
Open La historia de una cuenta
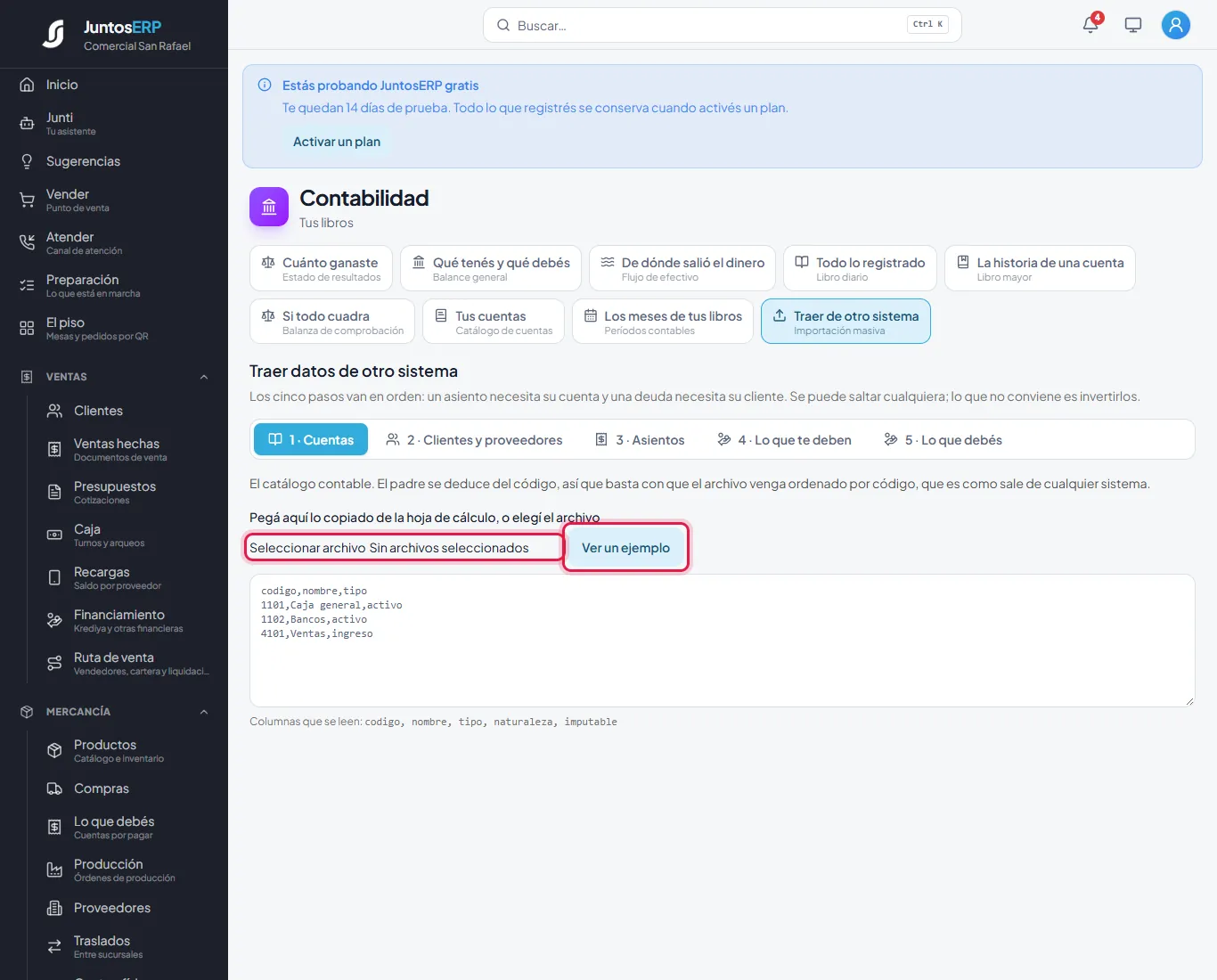[x=1040, y=268]
